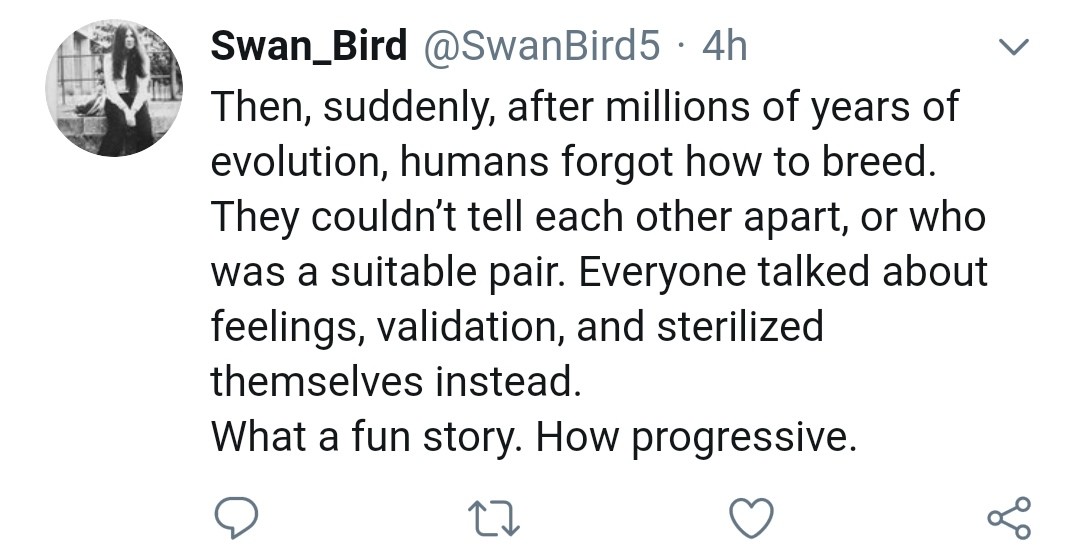Click the Swan_Bird display name
1080x560 pixels.
point(309,47)
